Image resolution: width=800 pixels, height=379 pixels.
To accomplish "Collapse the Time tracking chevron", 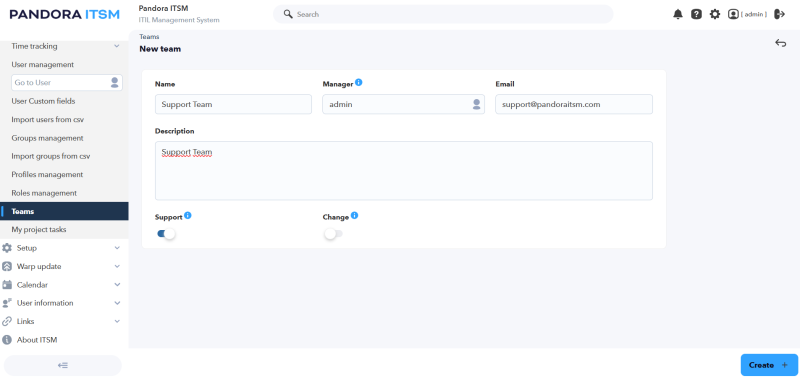I will click(117, 46).
